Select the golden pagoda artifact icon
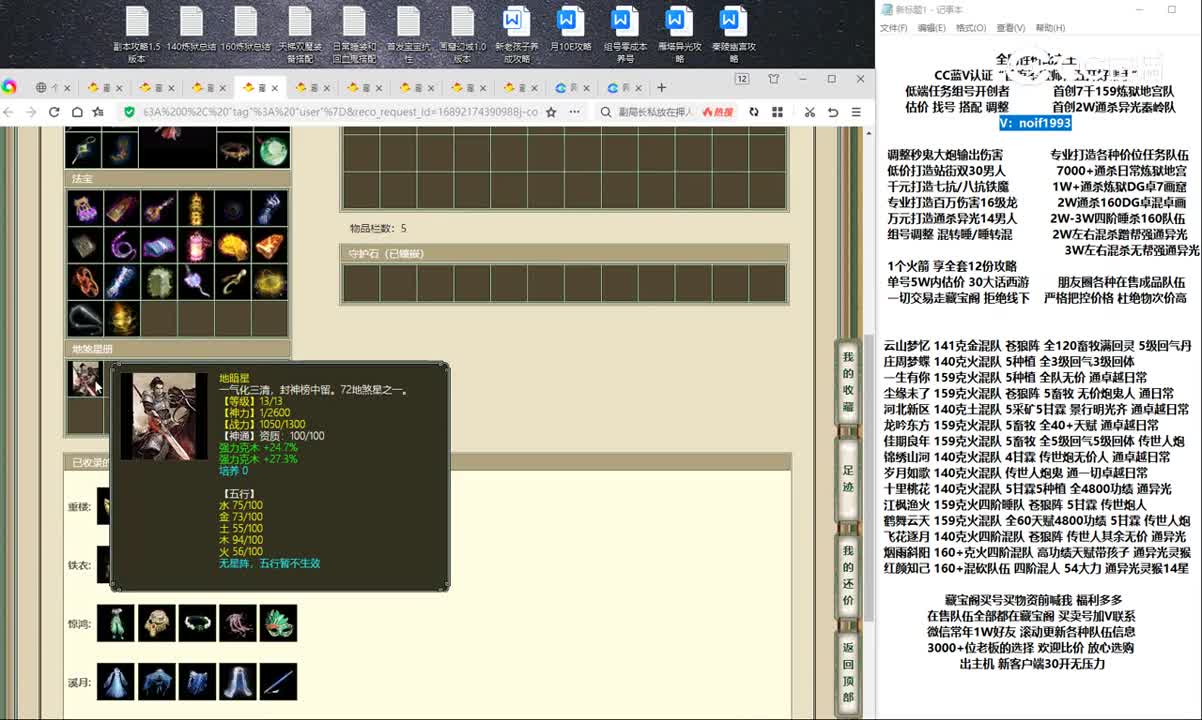Viewport: 1202px width, 720px height. [x=196, y=209]
